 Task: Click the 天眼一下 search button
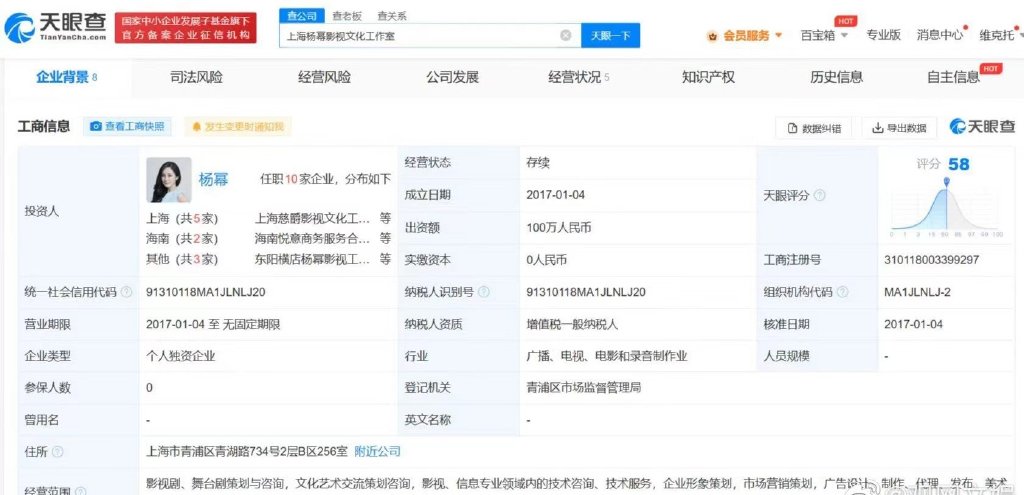[611, 36]
